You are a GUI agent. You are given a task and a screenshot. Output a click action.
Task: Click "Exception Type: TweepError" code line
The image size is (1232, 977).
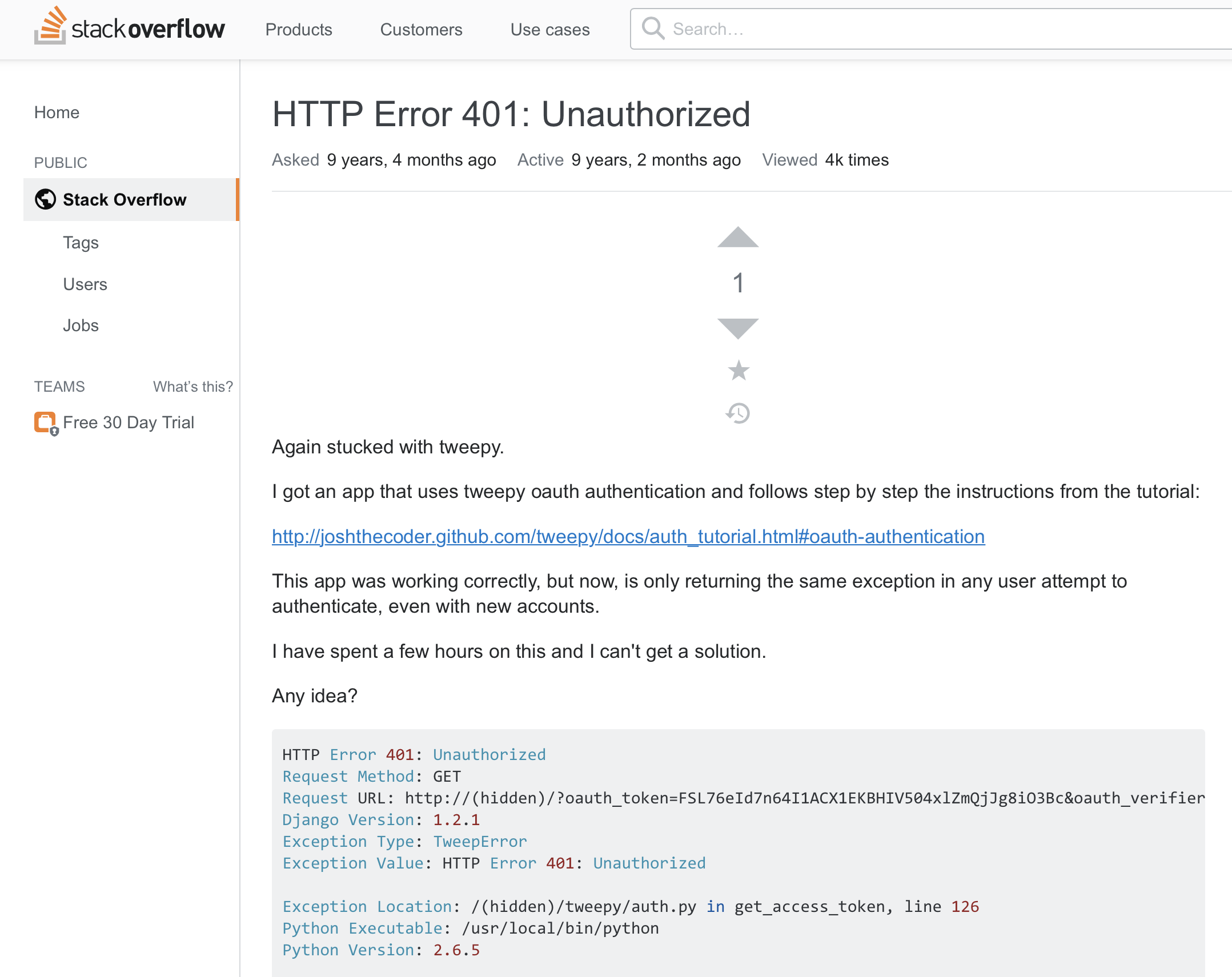pos(404,841)
